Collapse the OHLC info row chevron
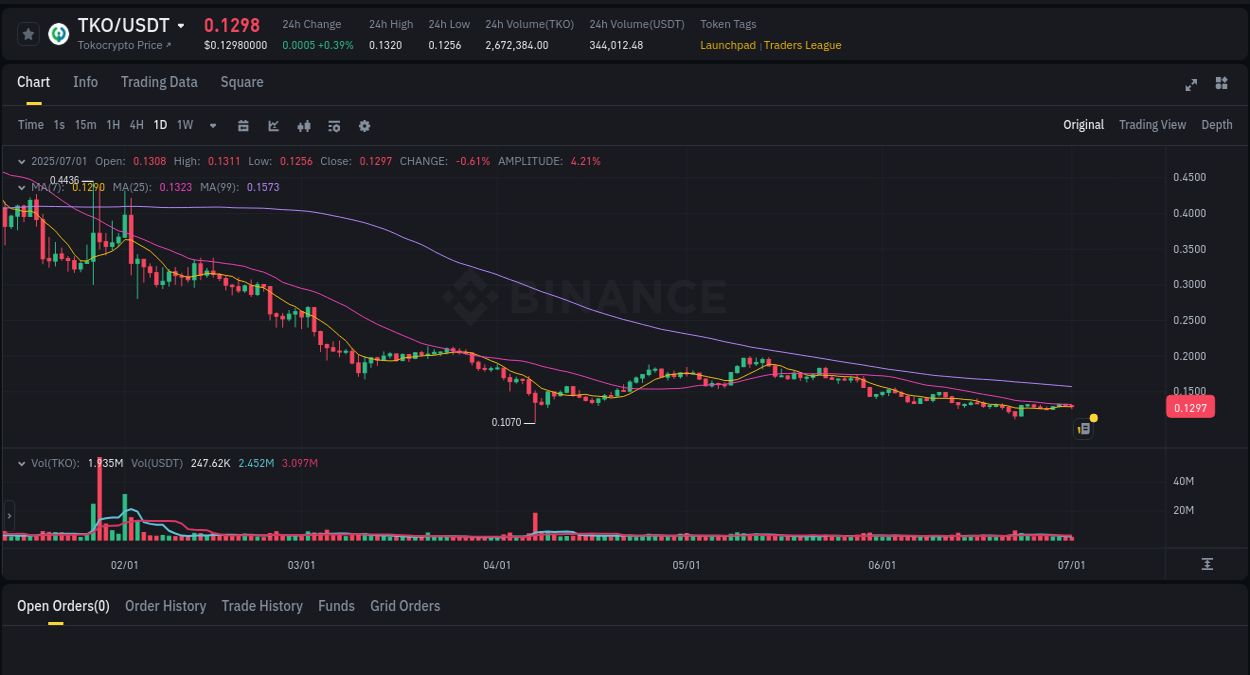 [x=22, y=160]
